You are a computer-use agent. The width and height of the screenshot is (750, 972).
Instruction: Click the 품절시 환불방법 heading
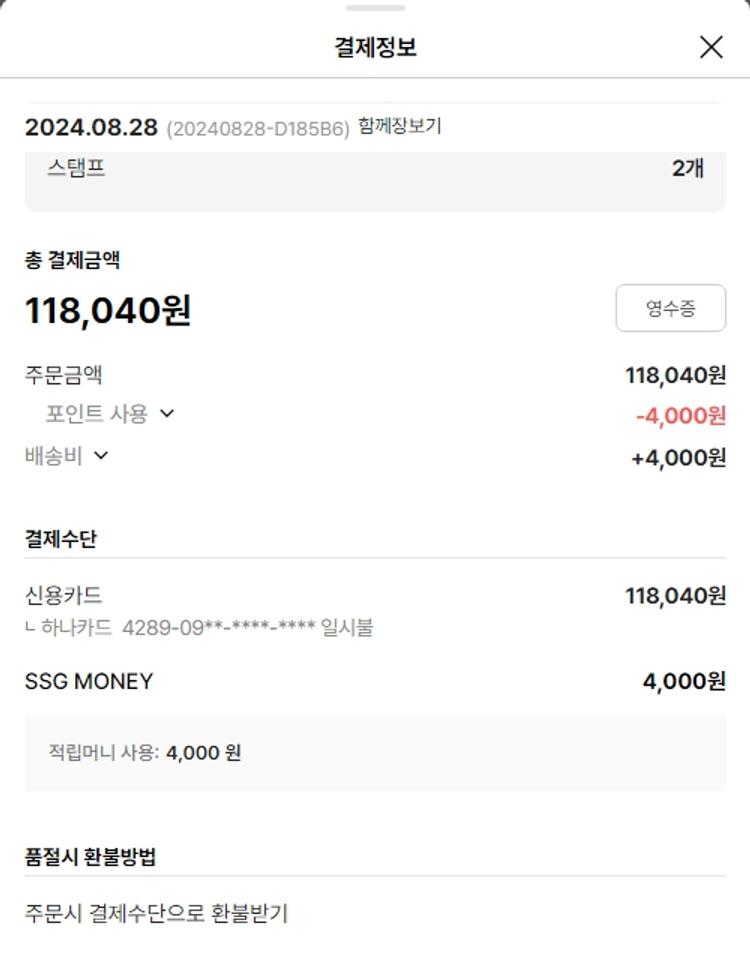pyautogui.click(x=90, y=857)
